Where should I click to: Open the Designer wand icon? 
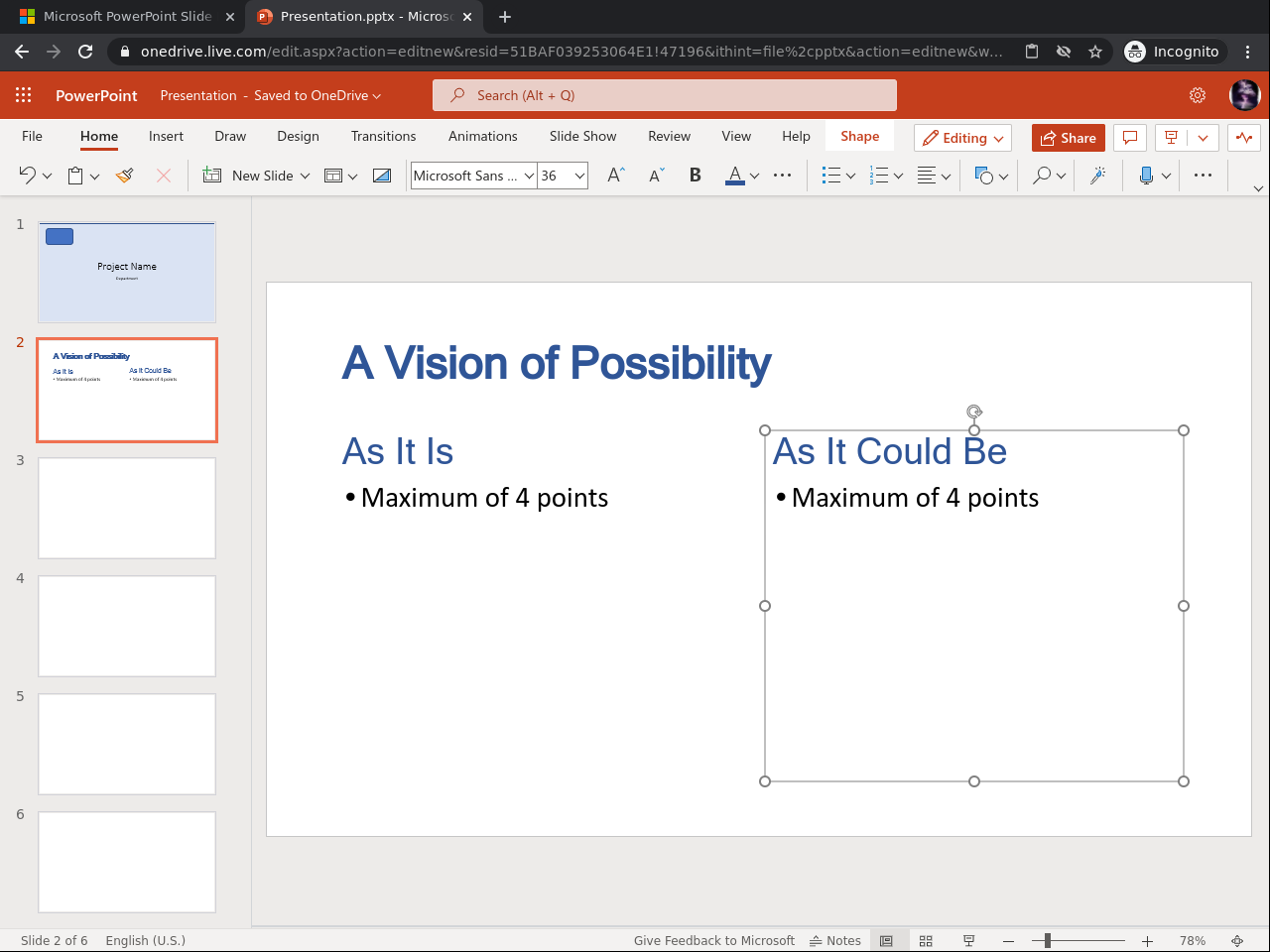[x=1097, y=176]
